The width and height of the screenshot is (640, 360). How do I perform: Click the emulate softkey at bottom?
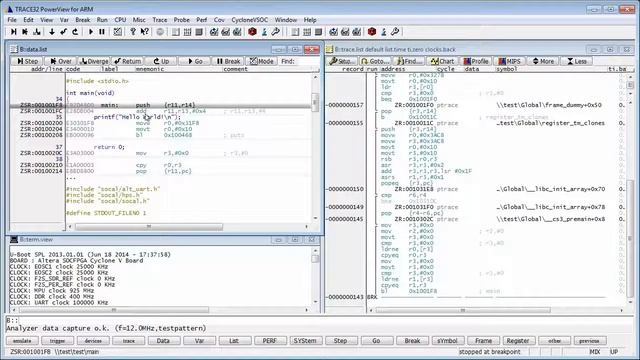(22, 340)
